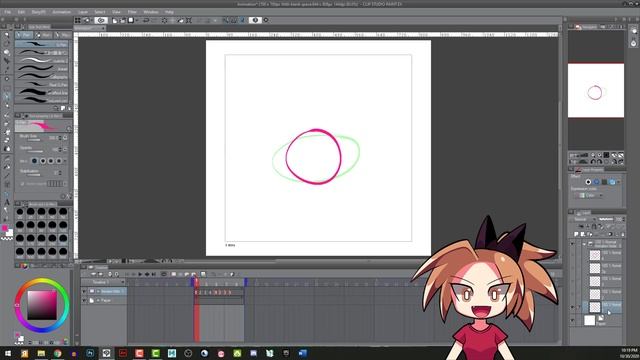640x360 pixels.
Task: Go to the next frame in timeline
Action: 147,274
